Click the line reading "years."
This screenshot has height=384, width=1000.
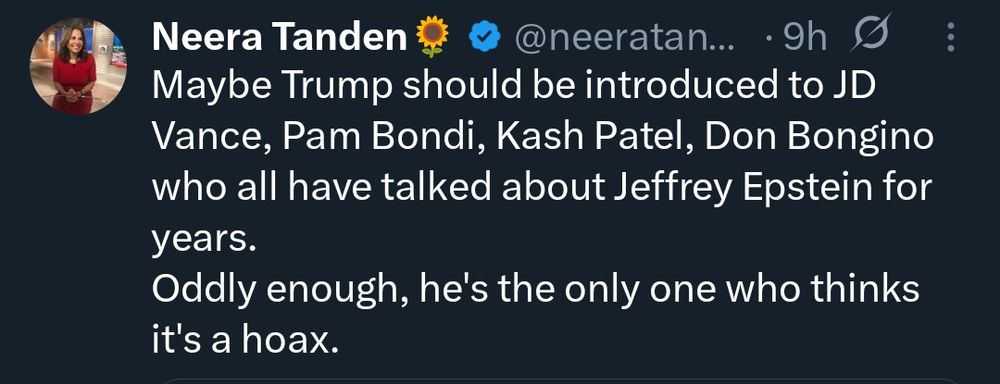(203, 240)
